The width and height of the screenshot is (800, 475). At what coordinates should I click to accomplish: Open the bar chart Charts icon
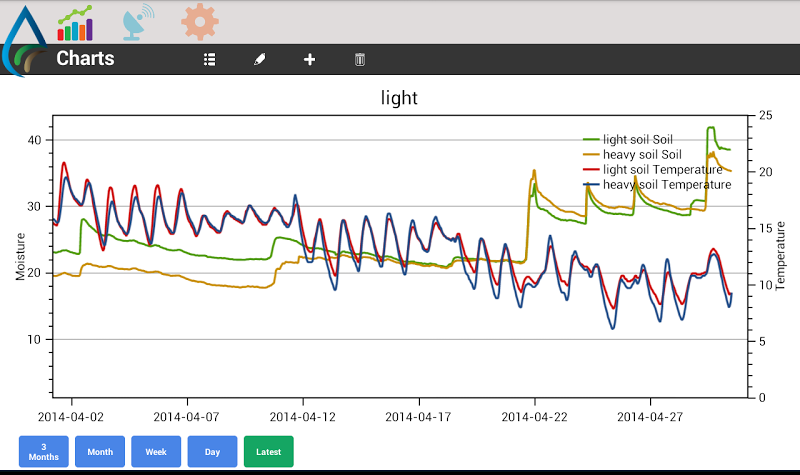coord(75,23)
